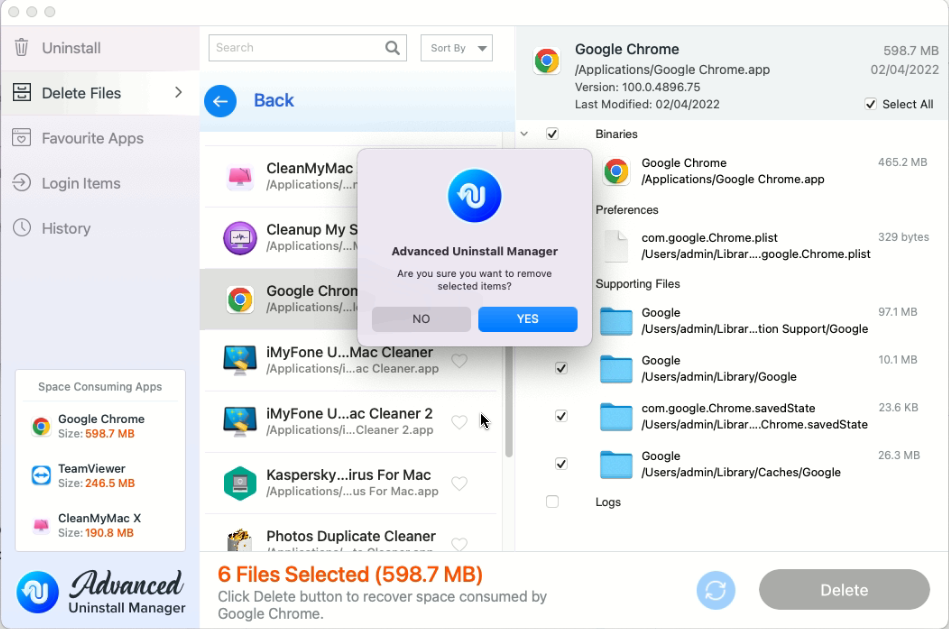Image resolution: width=949 pixels, height=629 pixels.
Task: Favourite iMyFone Mac Cleaner 2 heart icon
Action: [459, 422]
